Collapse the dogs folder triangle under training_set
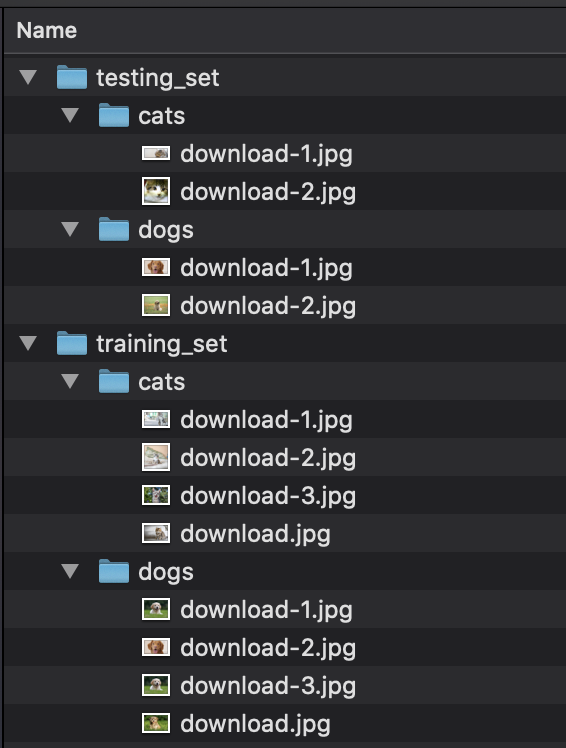The image size is (566, 748). click(70, 571)
